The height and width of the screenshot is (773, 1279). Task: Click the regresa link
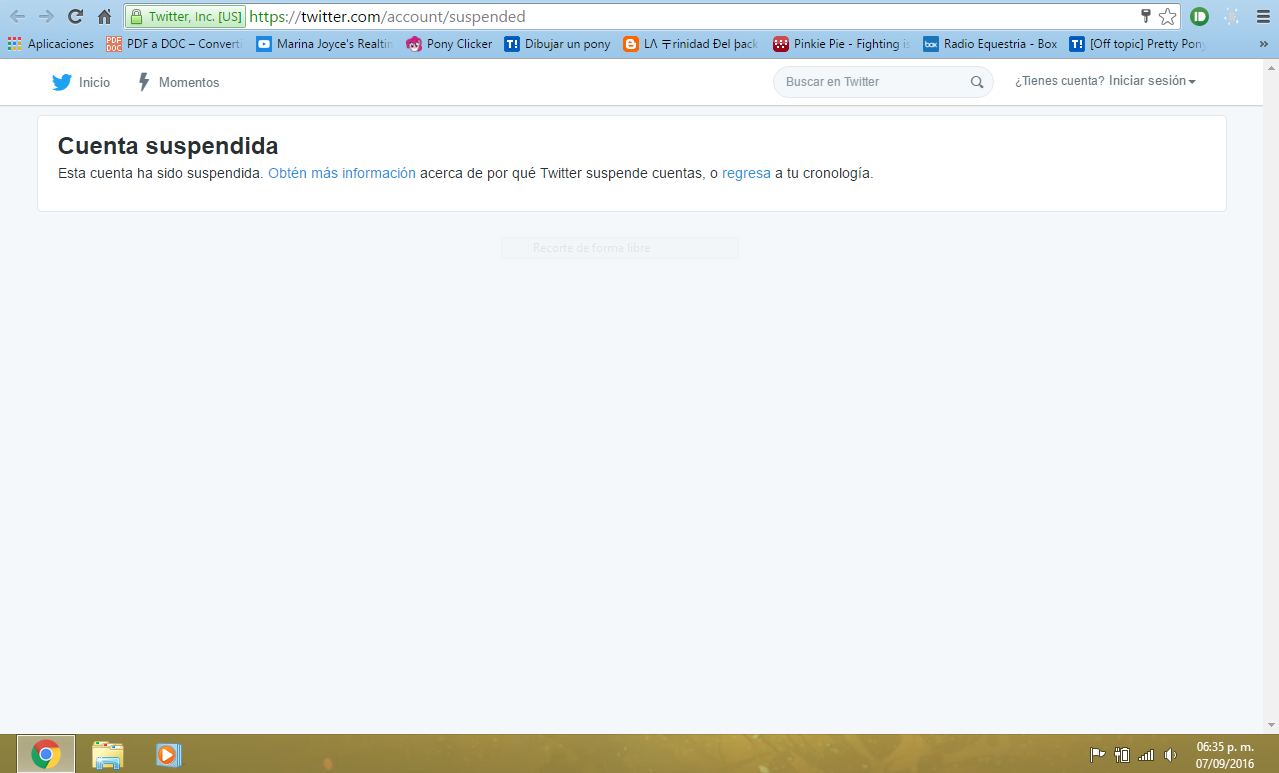click(746, 173)
